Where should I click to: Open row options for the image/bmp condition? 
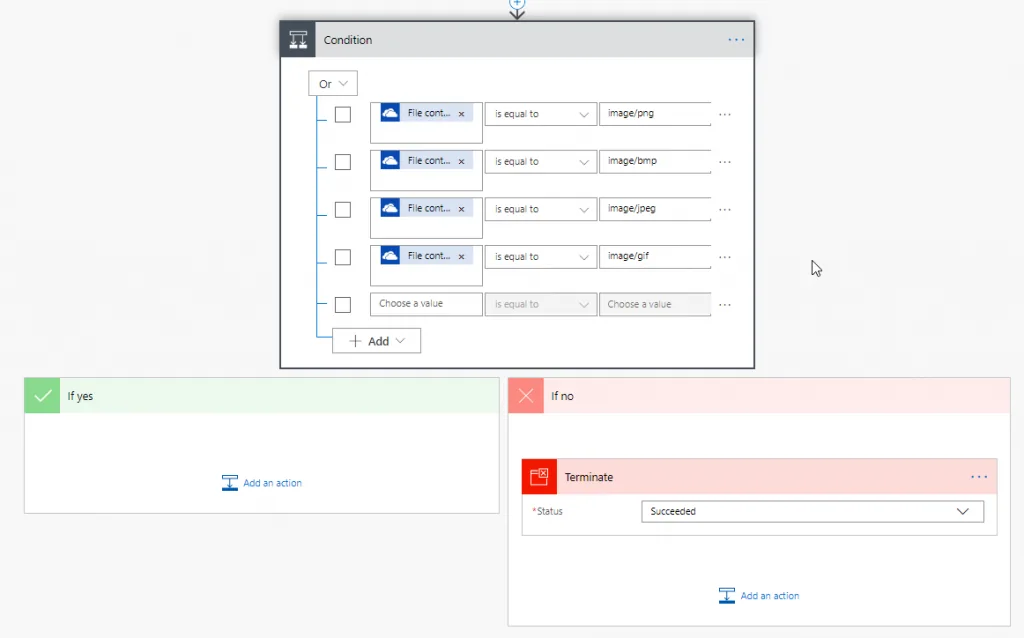coord(725,162)
